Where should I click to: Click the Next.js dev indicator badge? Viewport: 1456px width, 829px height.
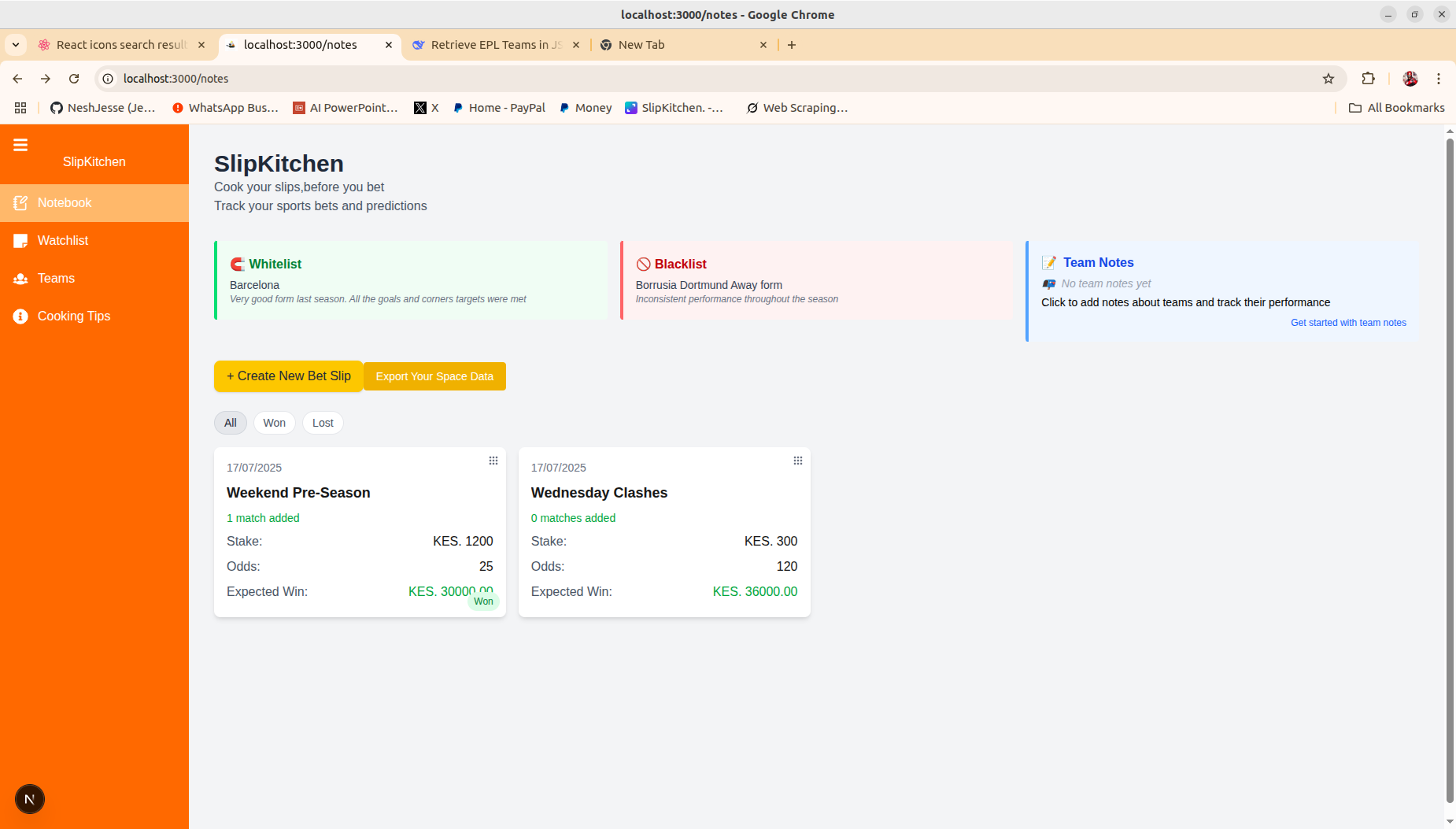(30, 799)
